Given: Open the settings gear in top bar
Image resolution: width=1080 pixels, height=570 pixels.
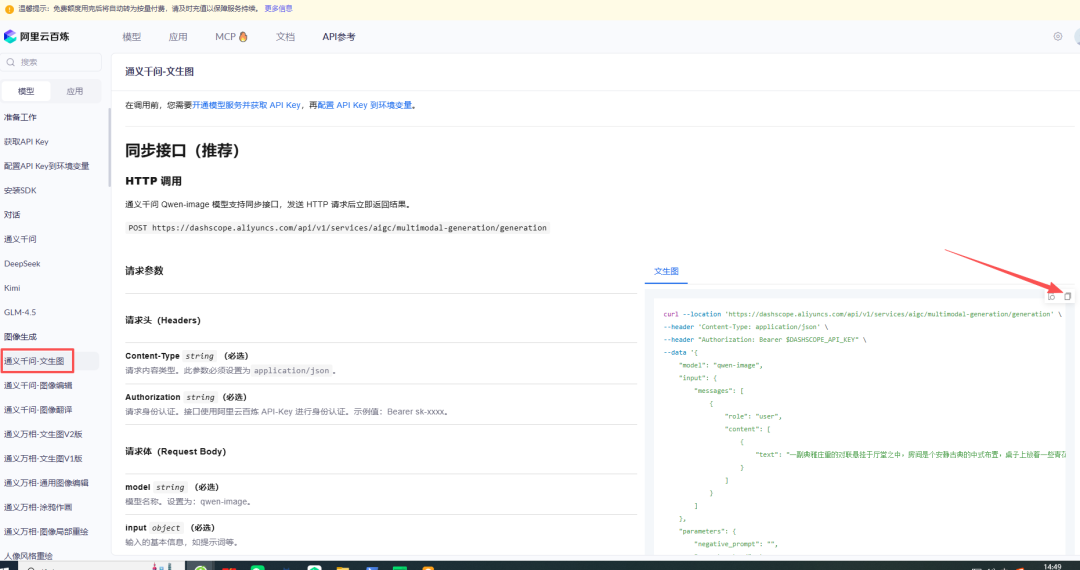Looking at the screenshot, I should (x=1057, y=36).
